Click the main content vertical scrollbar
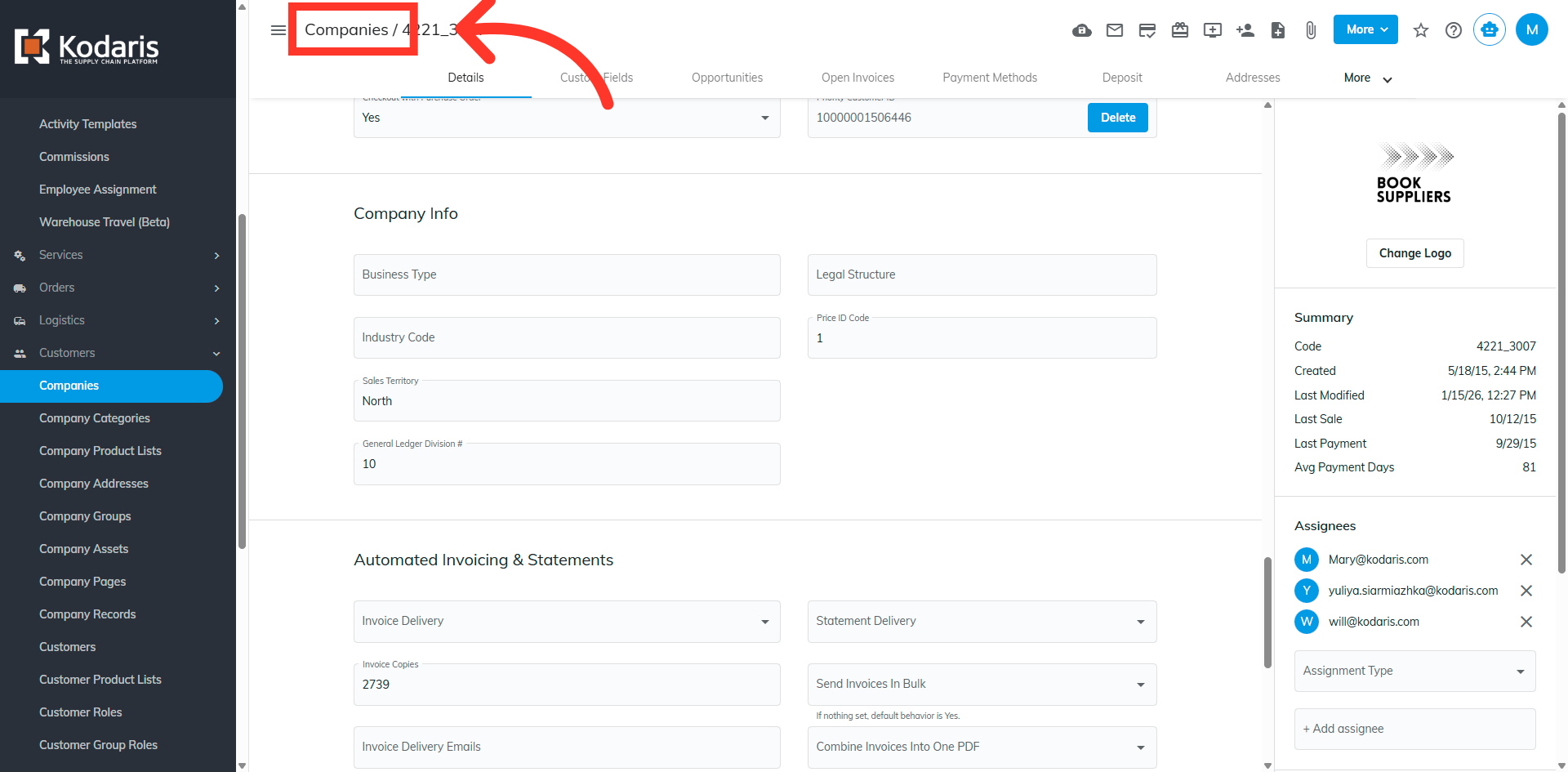 (1267, 613)
